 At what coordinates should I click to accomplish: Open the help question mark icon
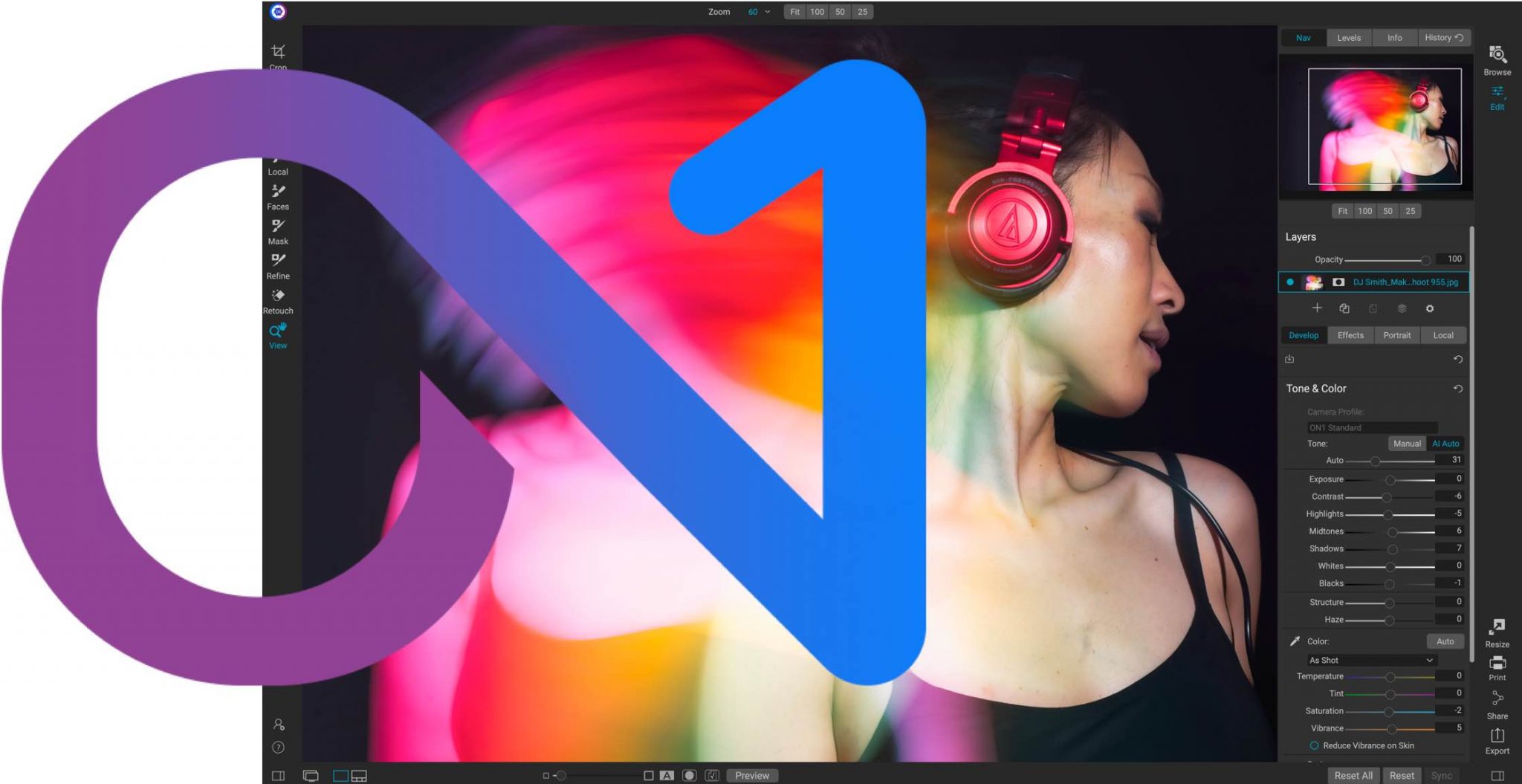click(278, 748)
